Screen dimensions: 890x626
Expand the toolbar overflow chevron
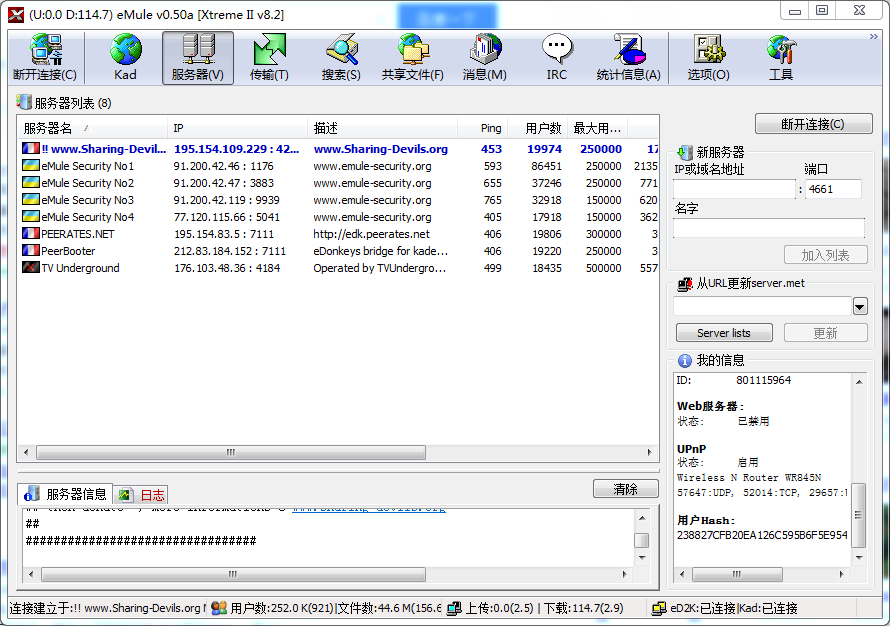[874, 37]
